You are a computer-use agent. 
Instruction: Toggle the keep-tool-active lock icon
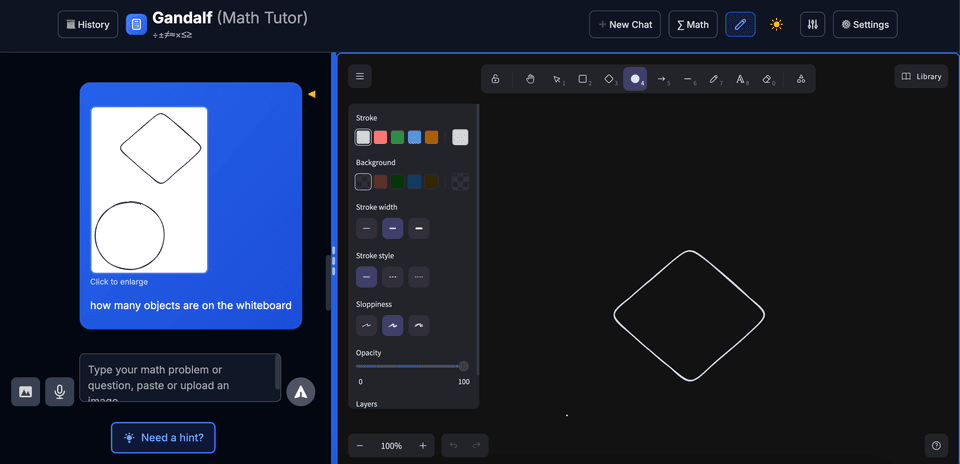coord(495,79)
